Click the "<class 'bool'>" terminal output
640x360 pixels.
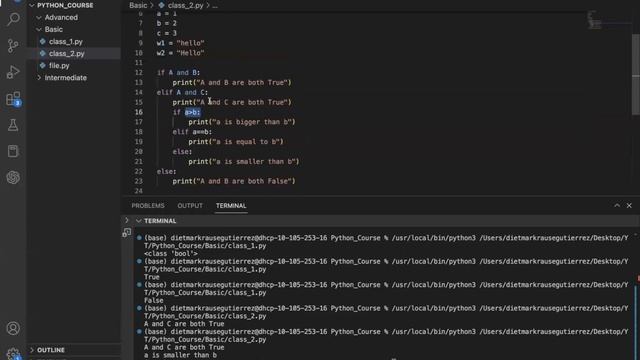171,253
